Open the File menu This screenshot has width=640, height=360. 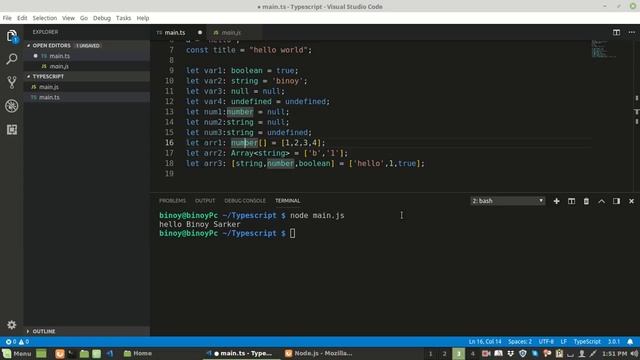tap(7, 18)
